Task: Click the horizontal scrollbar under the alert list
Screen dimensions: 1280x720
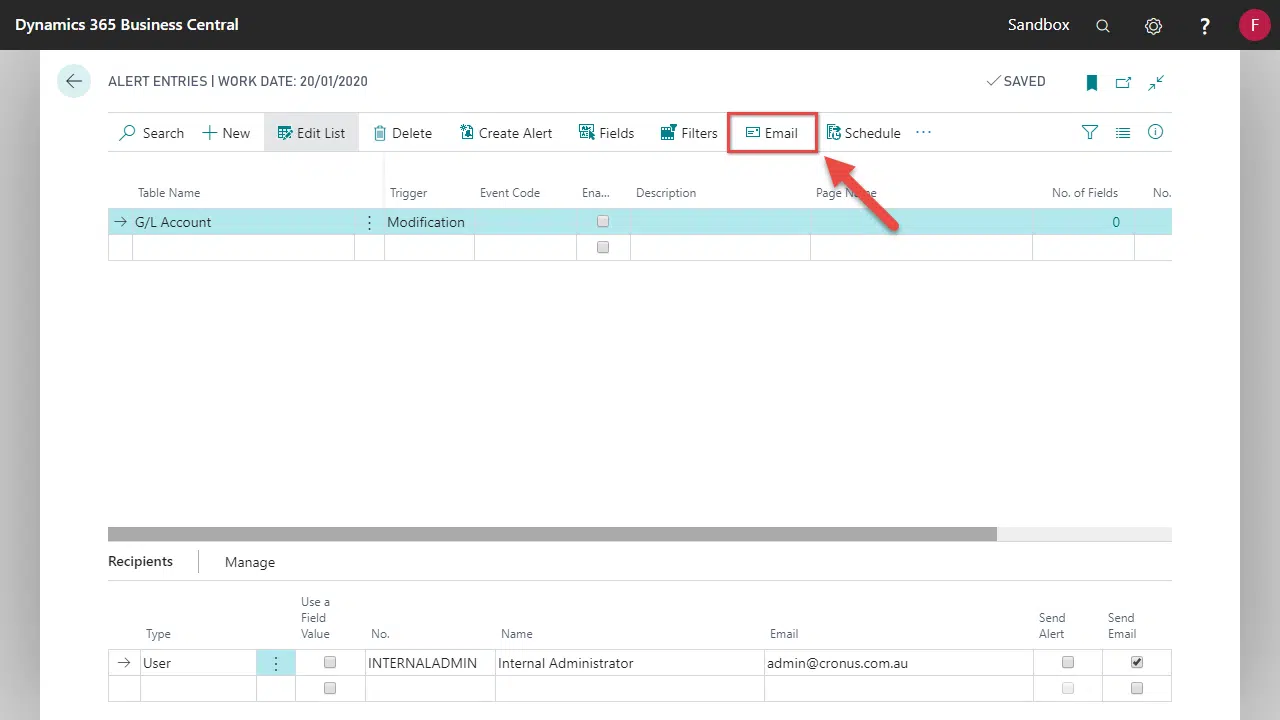Action: (552, 534)
